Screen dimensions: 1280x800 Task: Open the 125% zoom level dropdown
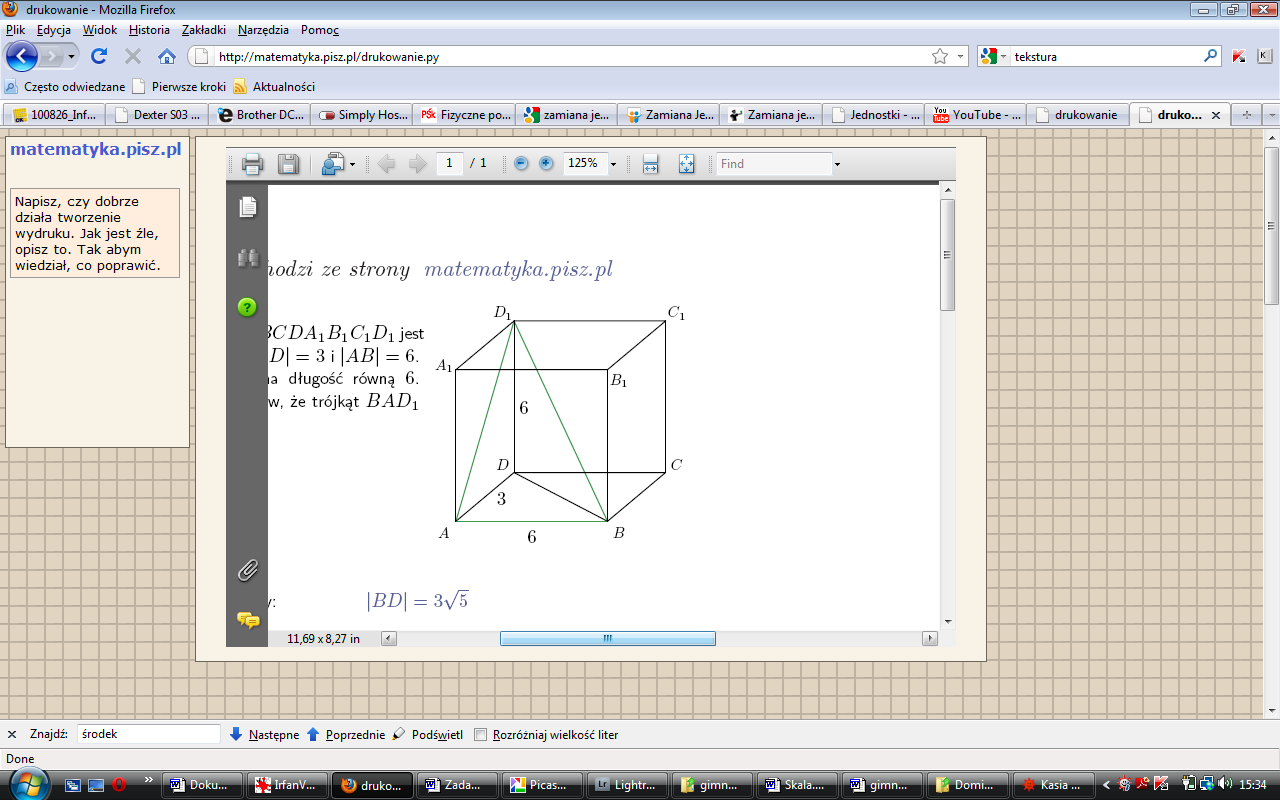613,164
